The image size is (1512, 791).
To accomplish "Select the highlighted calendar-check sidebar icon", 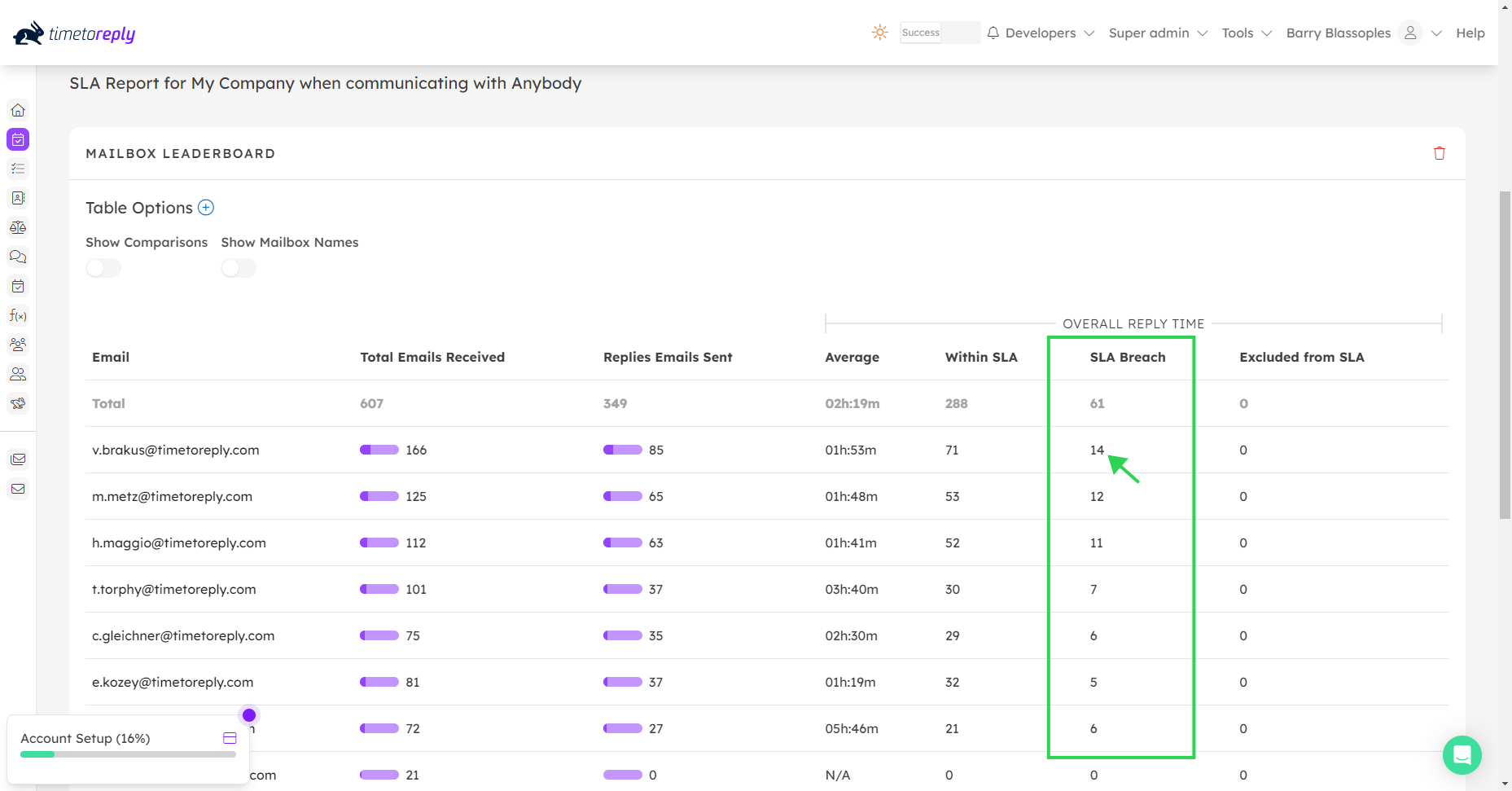I will pos(18,139).
